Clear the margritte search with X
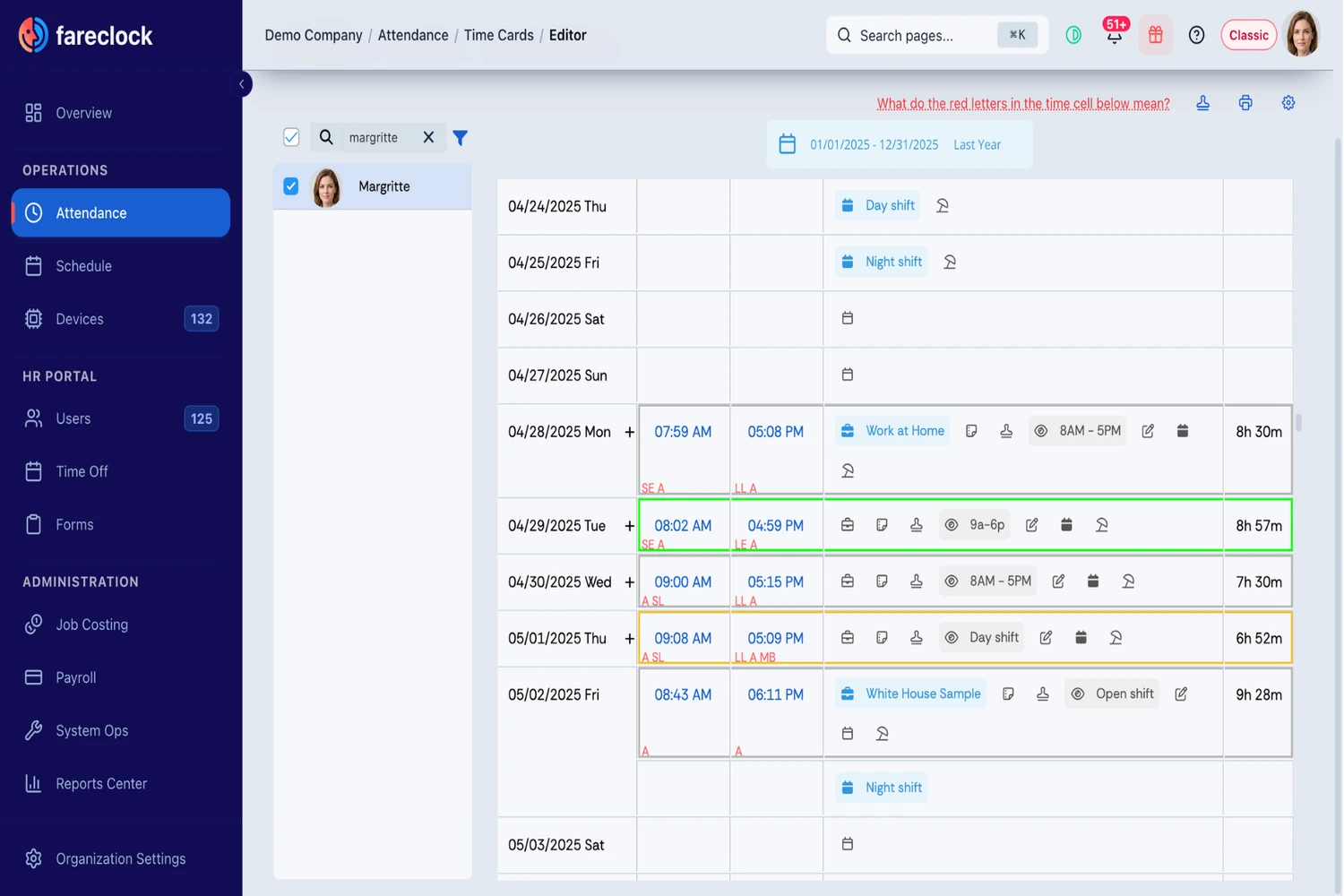 pyautogui.click(x=428, y=137)
